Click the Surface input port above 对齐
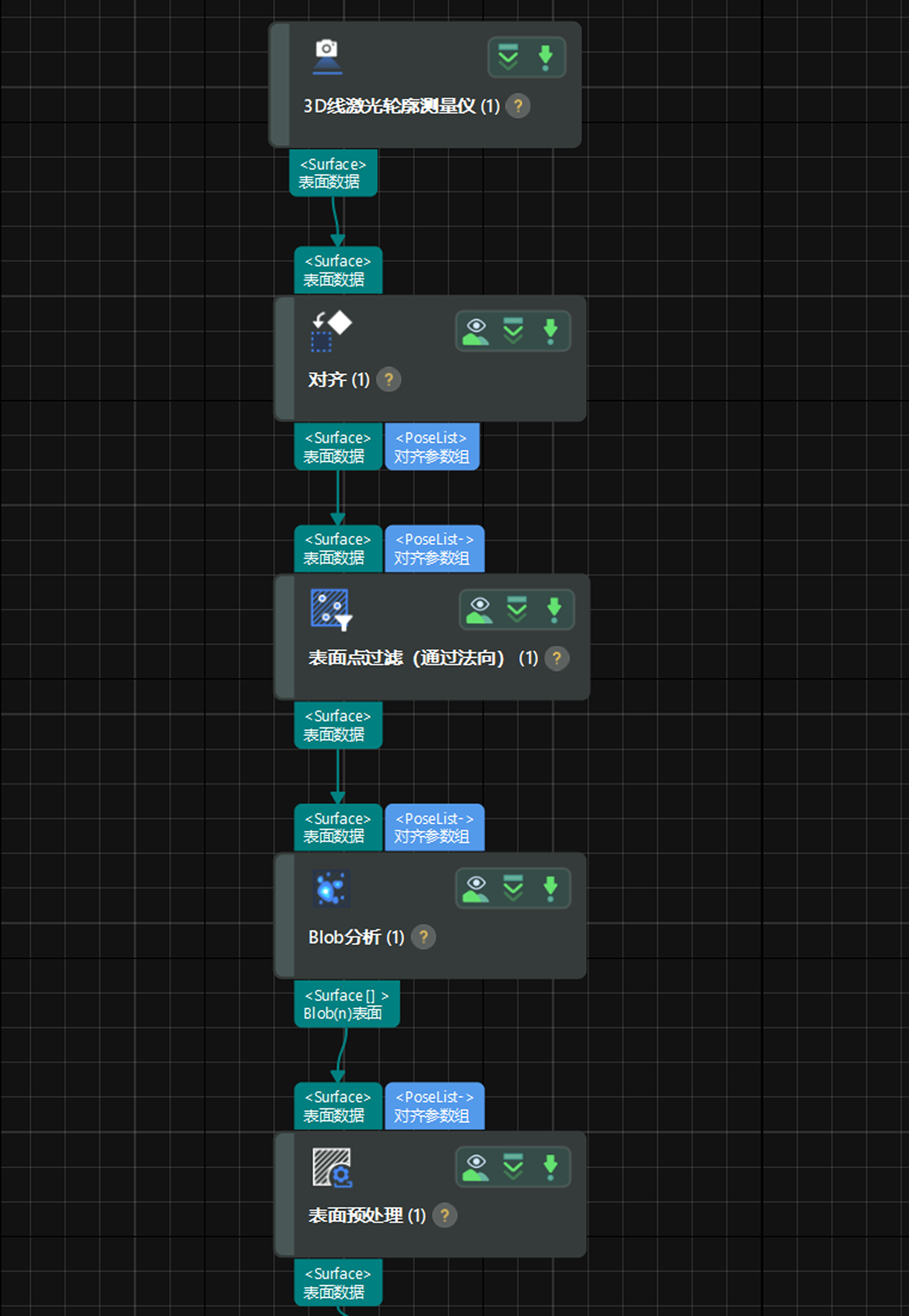 pos(338,270)
